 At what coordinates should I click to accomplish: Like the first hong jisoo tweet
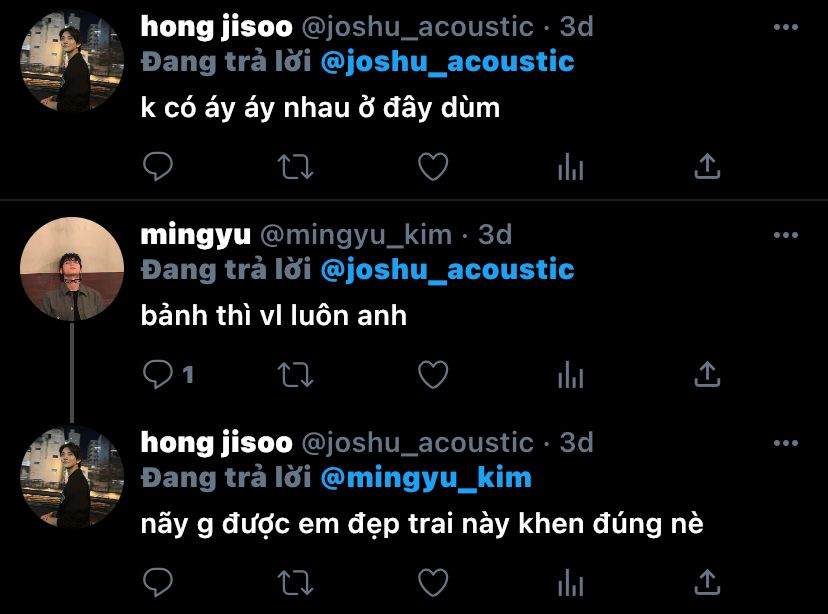coord(433,167)
